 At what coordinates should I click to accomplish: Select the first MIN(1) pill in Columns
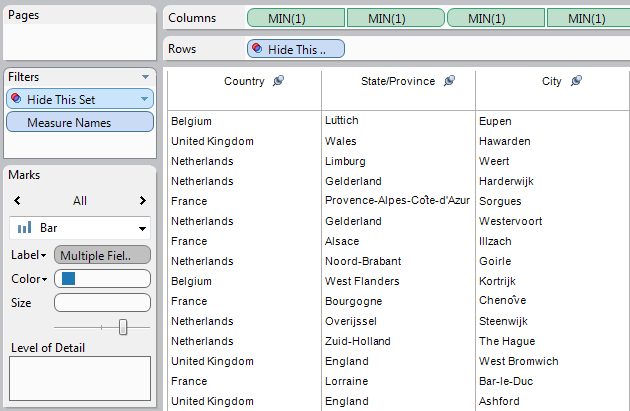pos(294,18)
